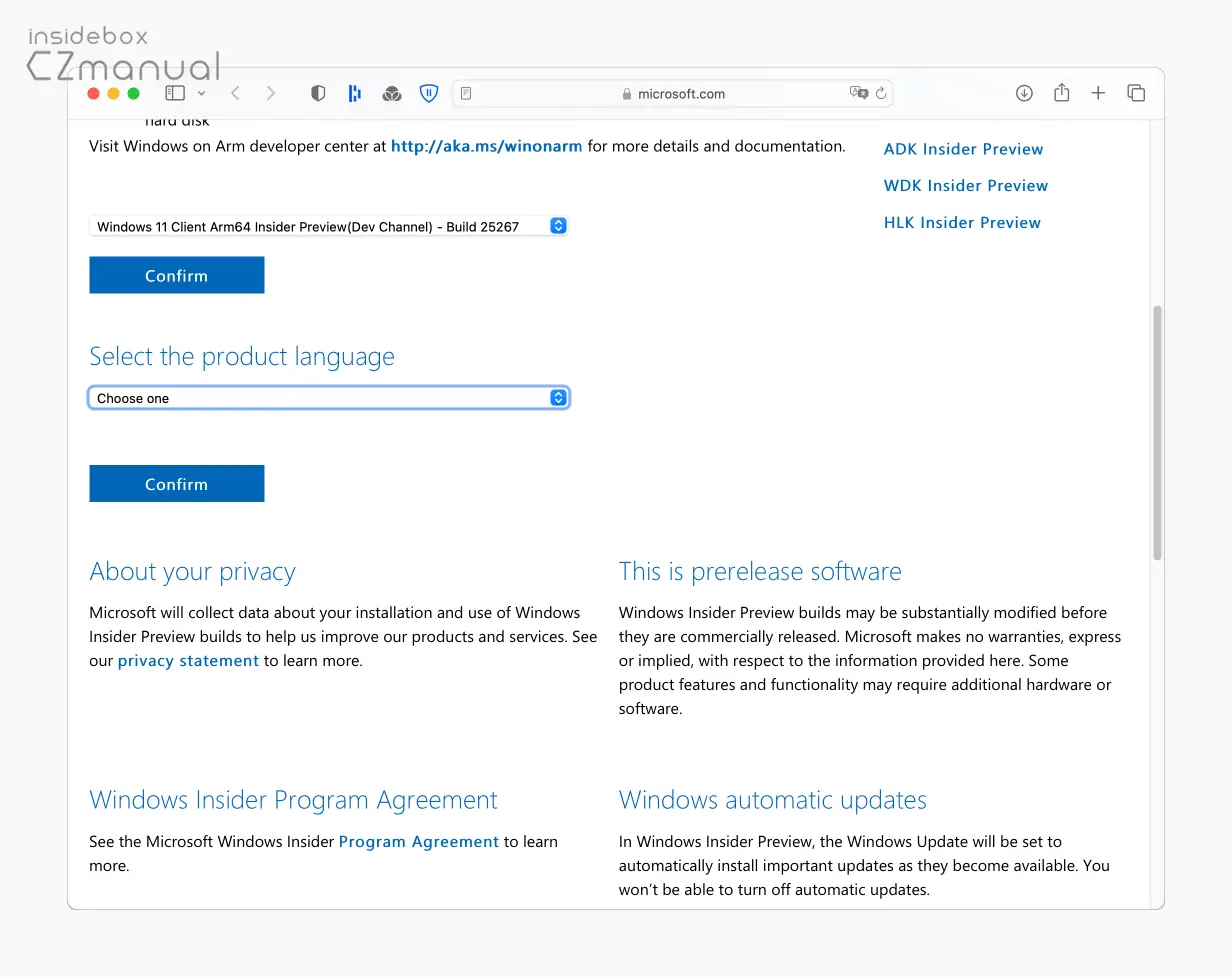Image resolution: width=1232 pixels, height=977 pixels.
Task: Open the Windows 11 build selection dropdown
Action: pyautogui.click(x=328, y=226)
